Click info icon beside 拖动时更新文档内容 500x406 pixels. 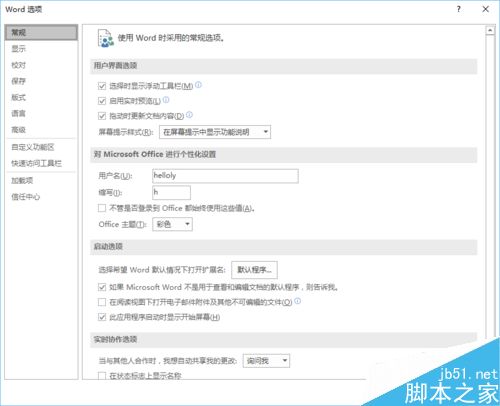point(189,114)
